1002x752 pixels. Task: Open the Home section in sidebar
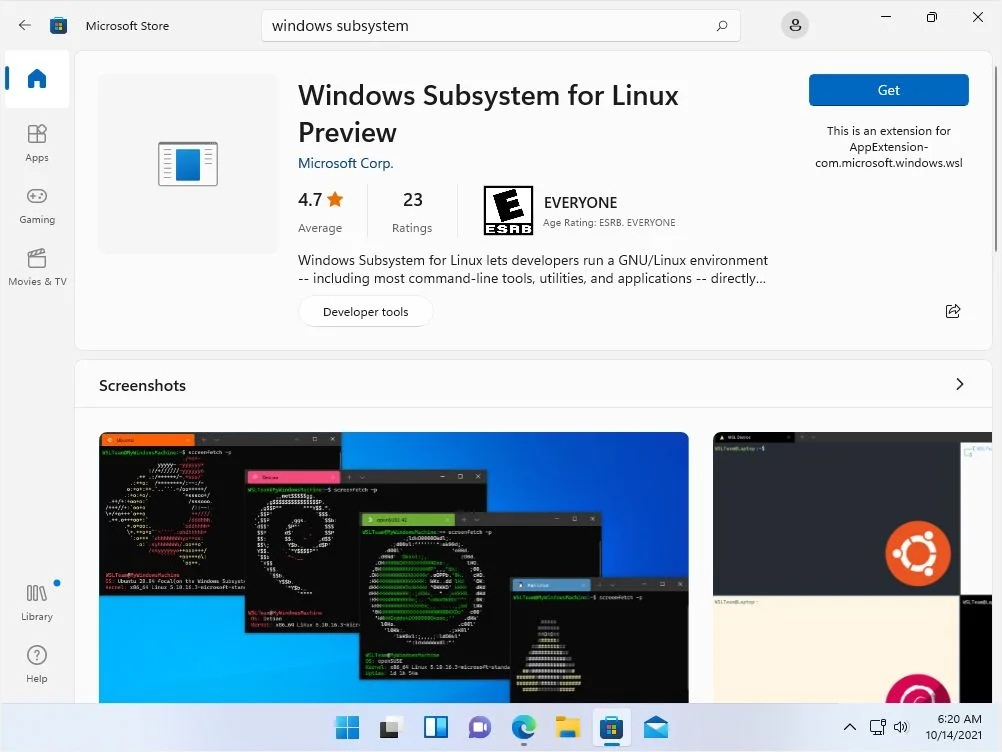tap(37, 79)
